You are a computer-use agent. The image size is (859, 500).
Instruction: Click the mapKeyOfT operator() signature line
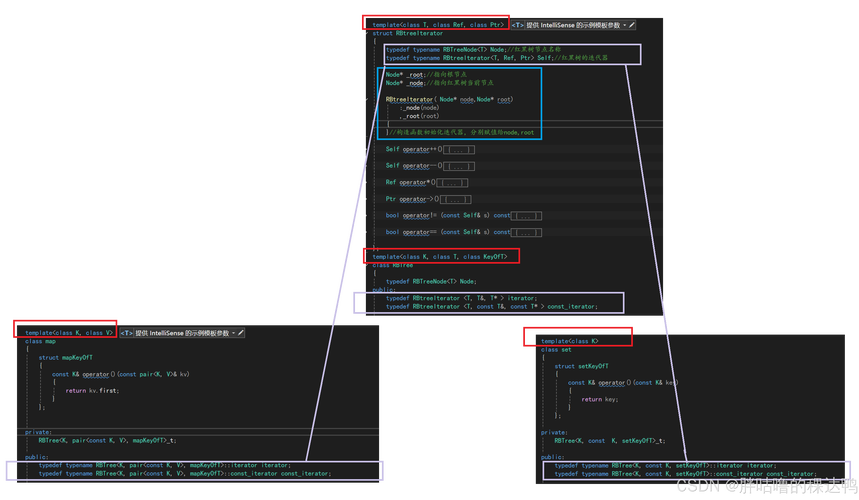121,375
